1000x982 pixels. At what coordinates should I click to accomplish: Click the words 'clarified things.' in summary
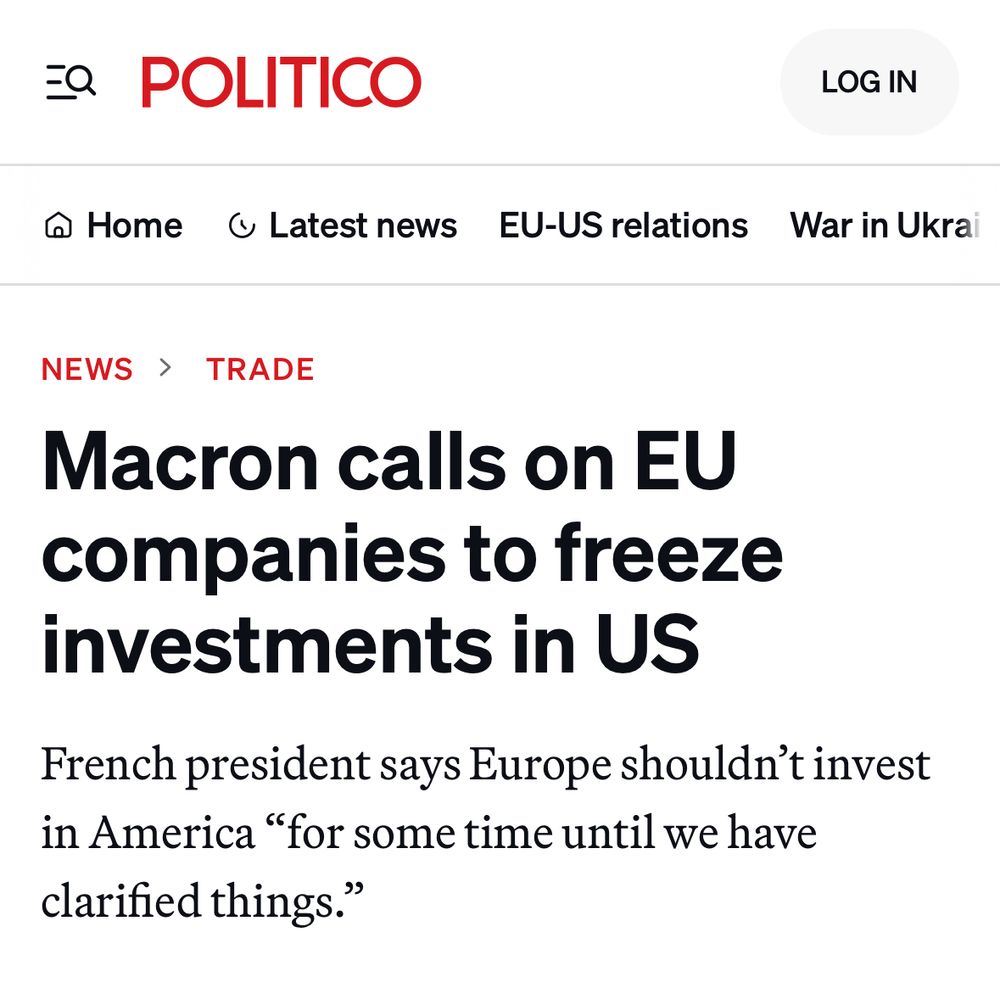tap(200, 901)
